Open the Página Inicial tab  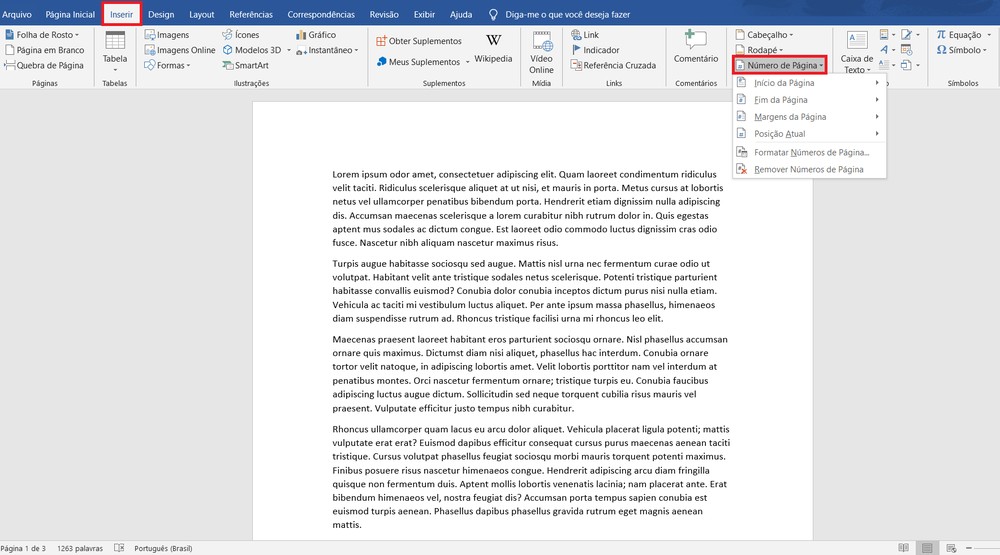pos(70,14)
